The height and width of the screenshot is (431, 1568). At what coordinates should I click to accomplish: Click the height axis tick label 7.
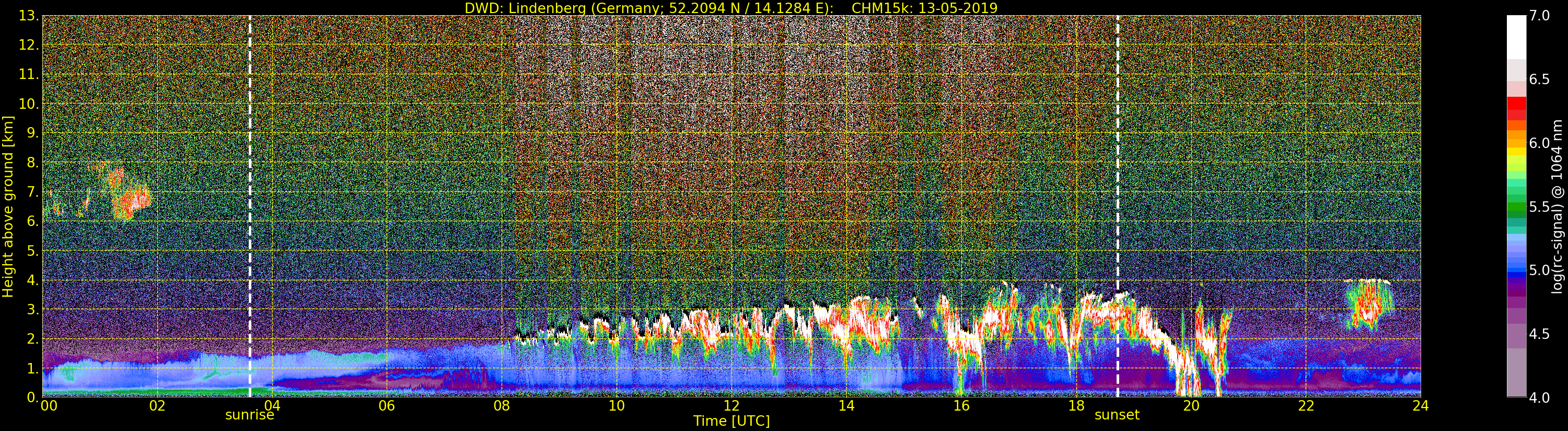click(32, 192)
